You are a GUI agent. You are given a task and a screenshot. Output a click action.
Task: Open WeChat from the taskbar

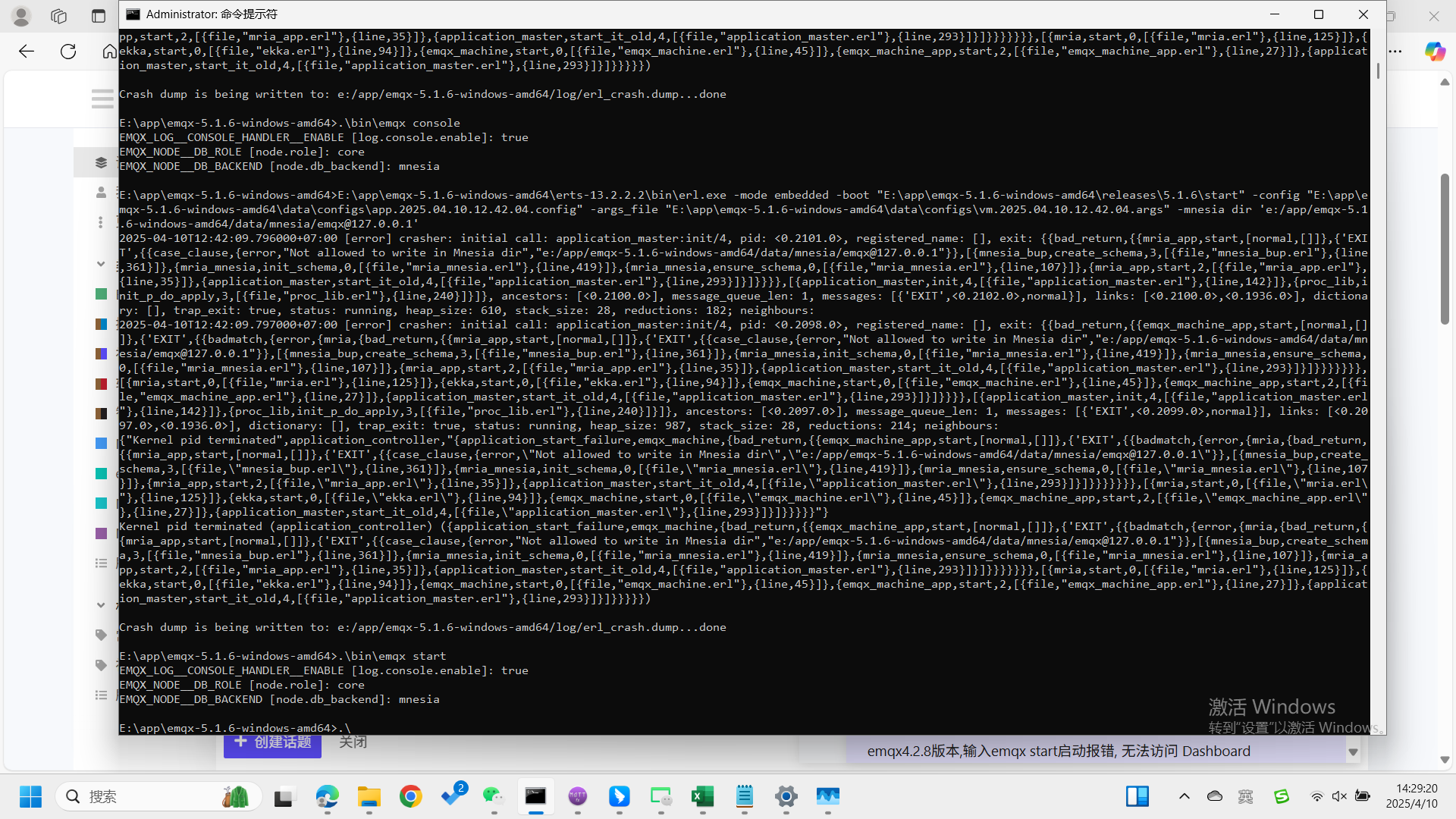[x=494, y=796]
